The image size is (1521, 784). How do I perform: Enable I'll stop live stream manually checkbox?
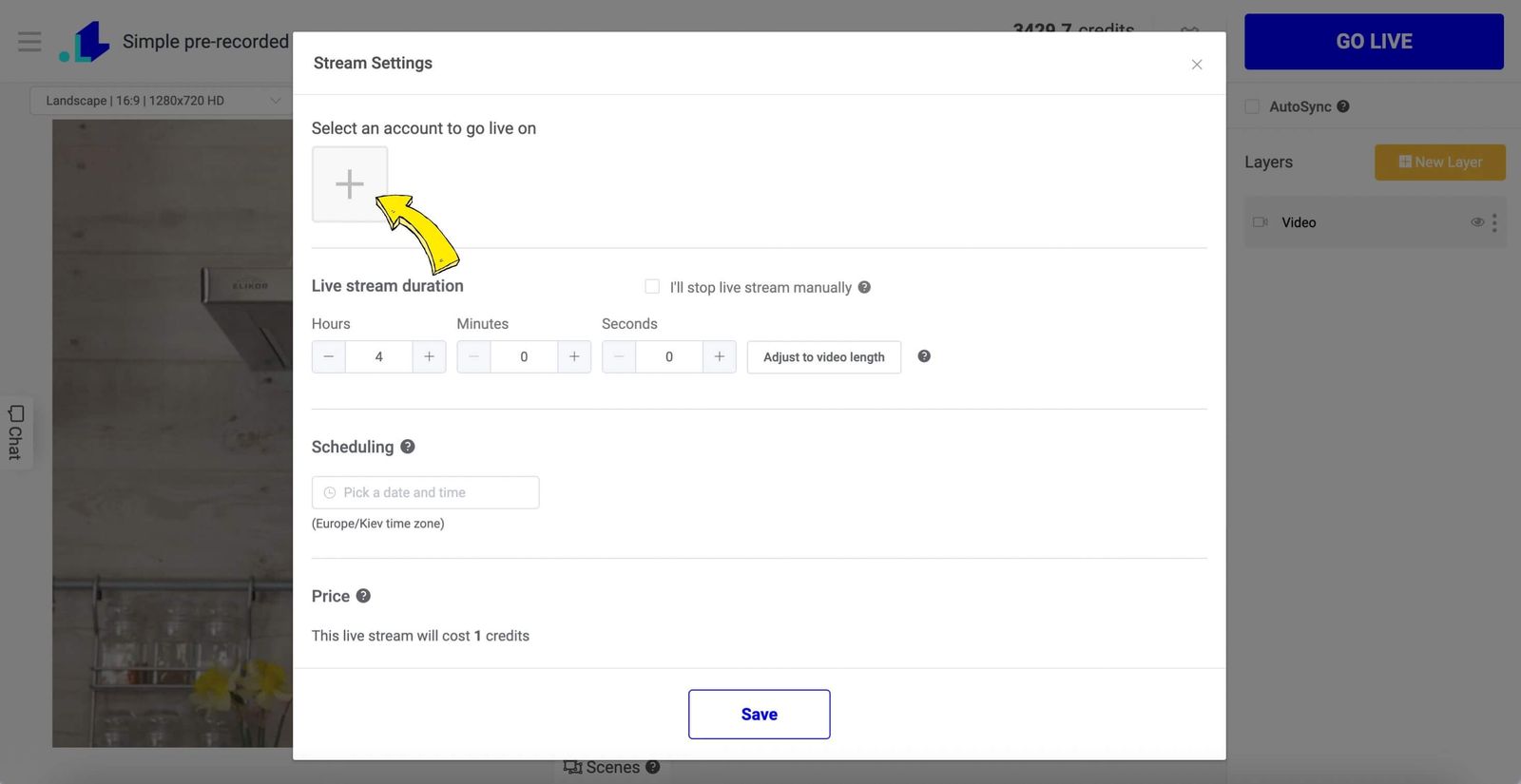652,286
